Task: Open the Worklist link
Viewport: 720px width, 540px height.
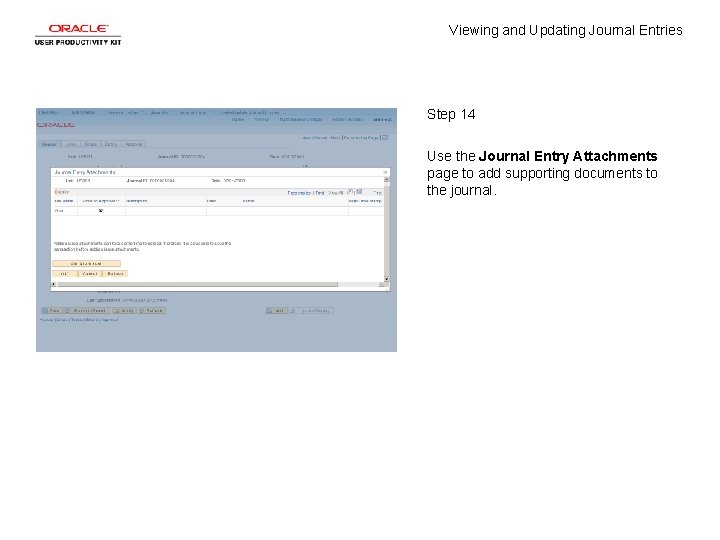Action: tap(261, 119)
